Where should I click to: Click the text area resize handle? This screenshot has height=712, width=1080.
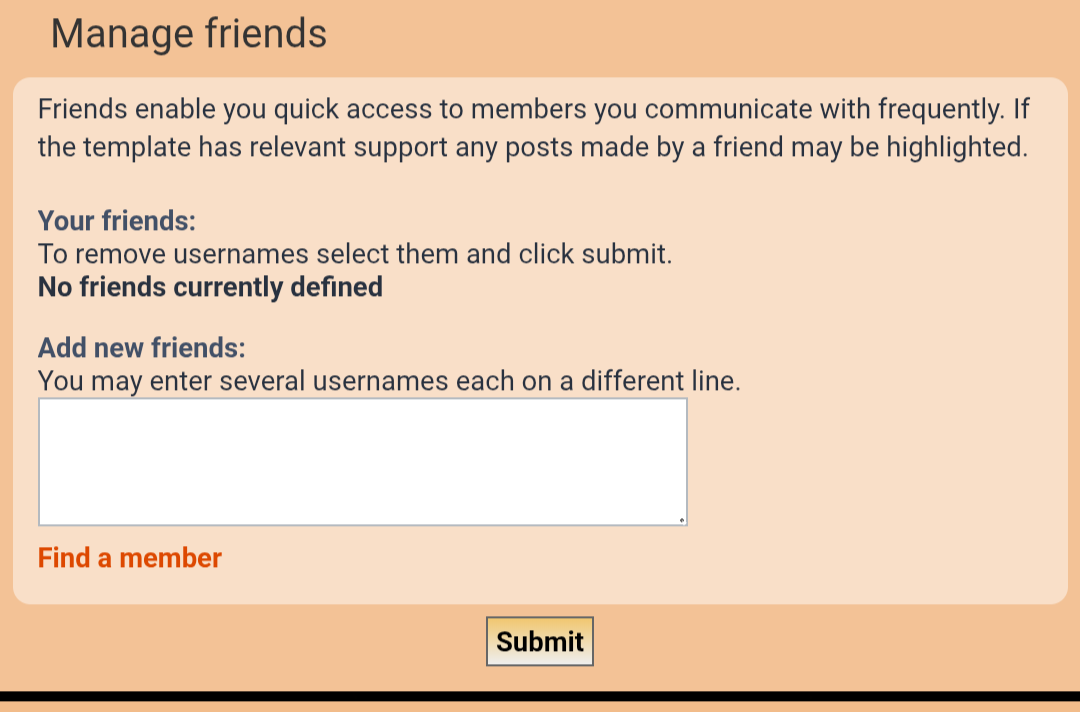(681, 519)
